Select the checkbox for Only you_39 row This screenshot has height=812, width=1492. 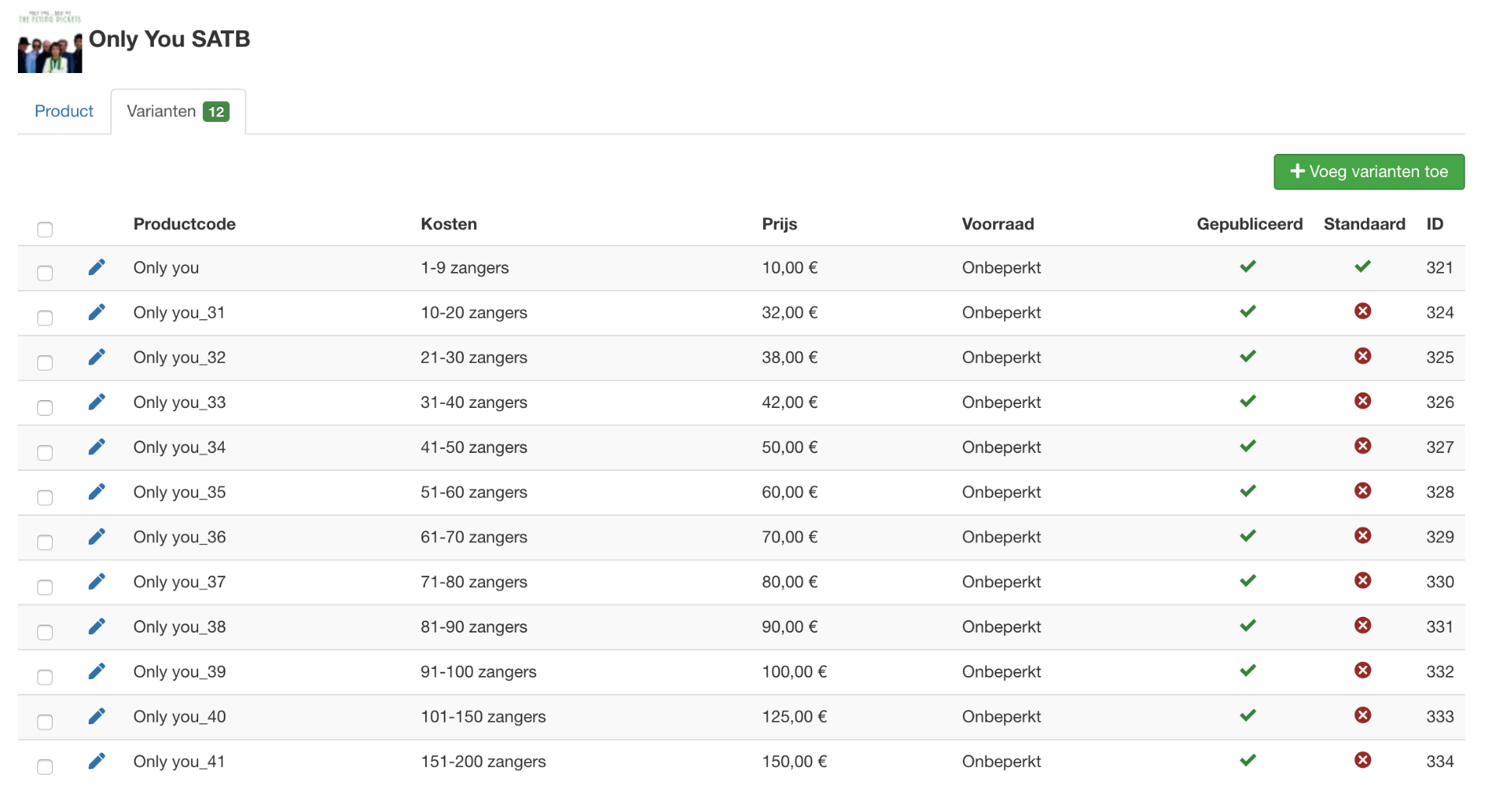click(45, 677)
